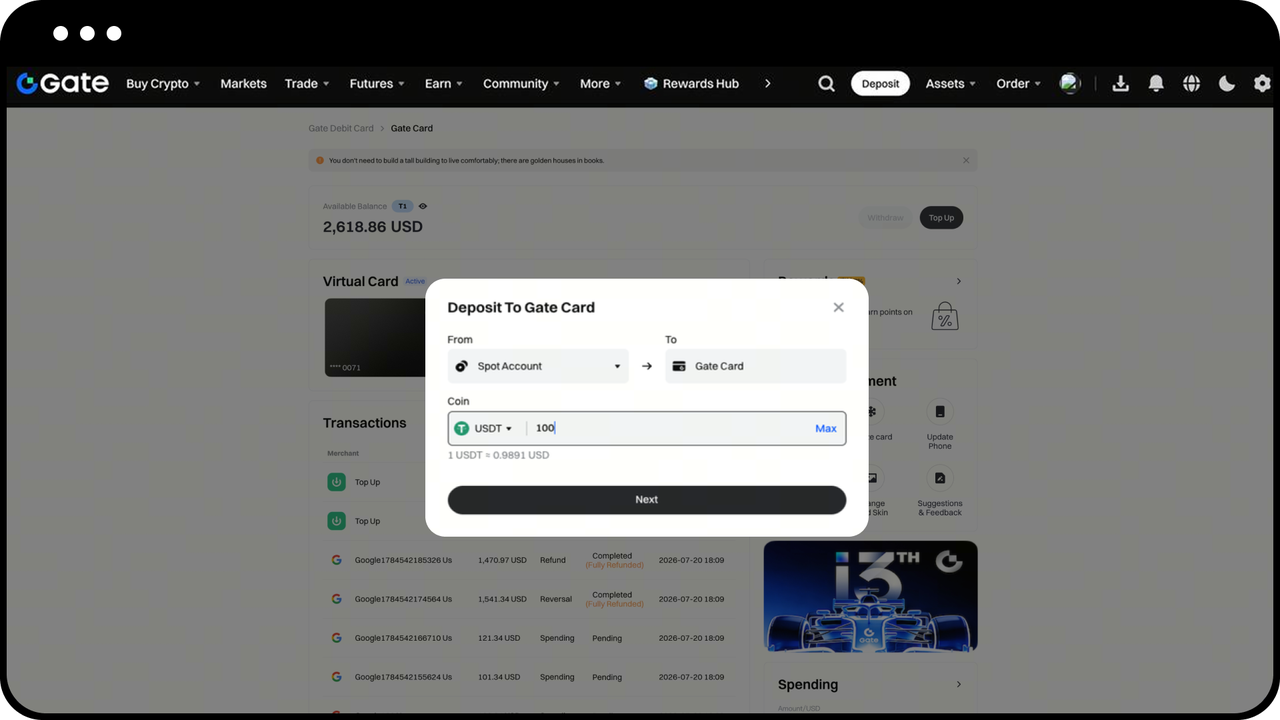Close the Deposit To Gate Card dialog
This screenshot has width=1280, height=720.
tap(839, 307)
